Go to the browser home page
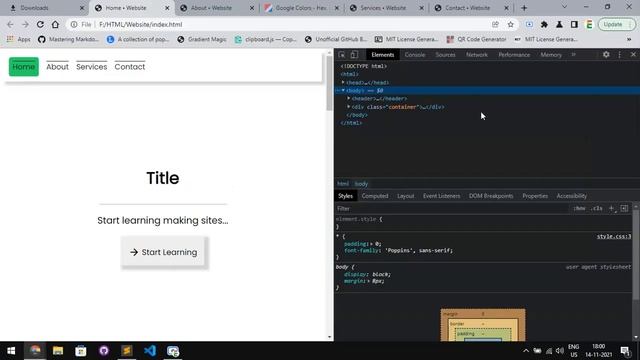This screenshot has width=640, height=360. click(x=55, y=24)
